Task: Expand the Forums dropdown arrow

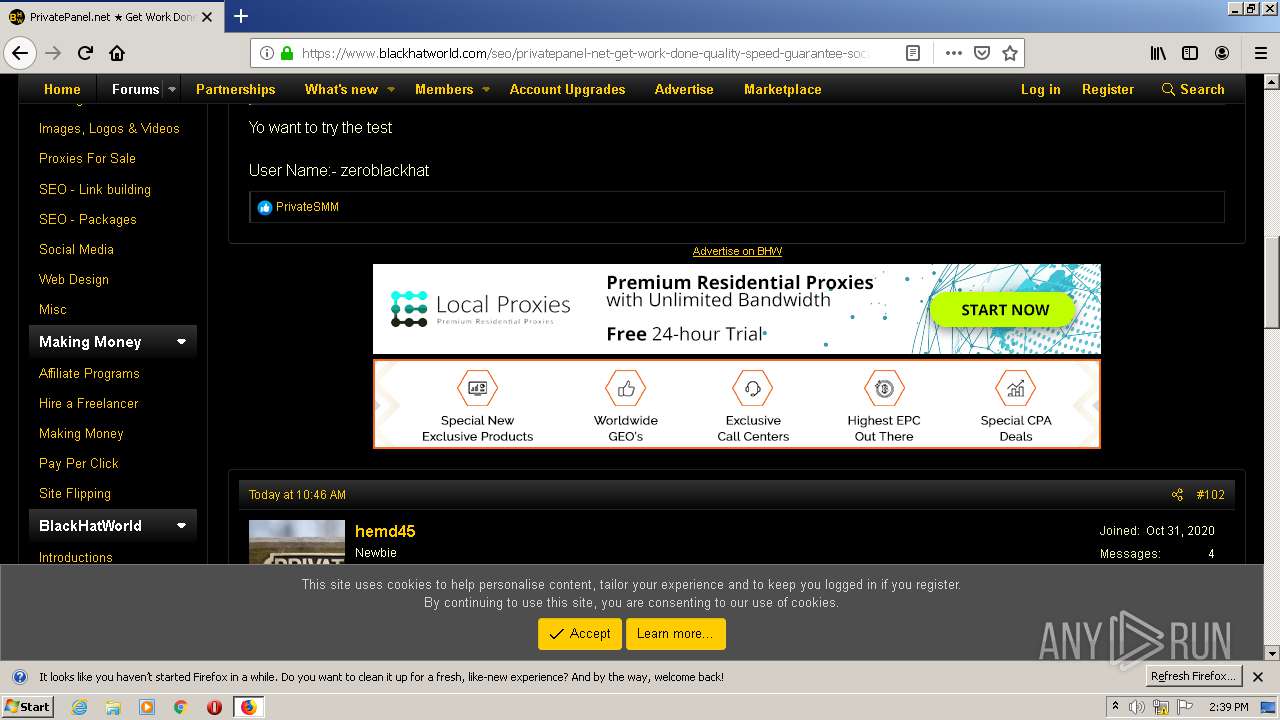Action: tap(172, 89)
